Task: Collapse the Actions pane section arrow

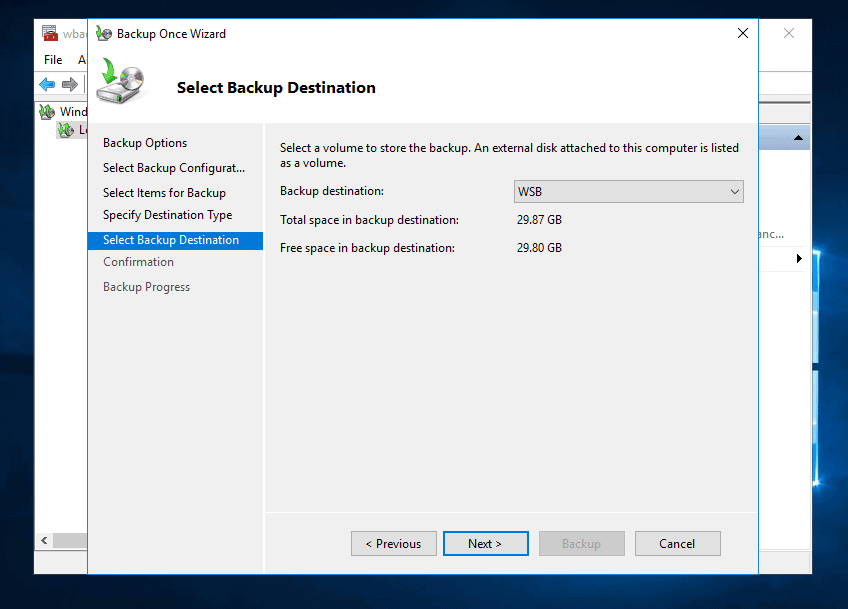Action: [798, 138]
